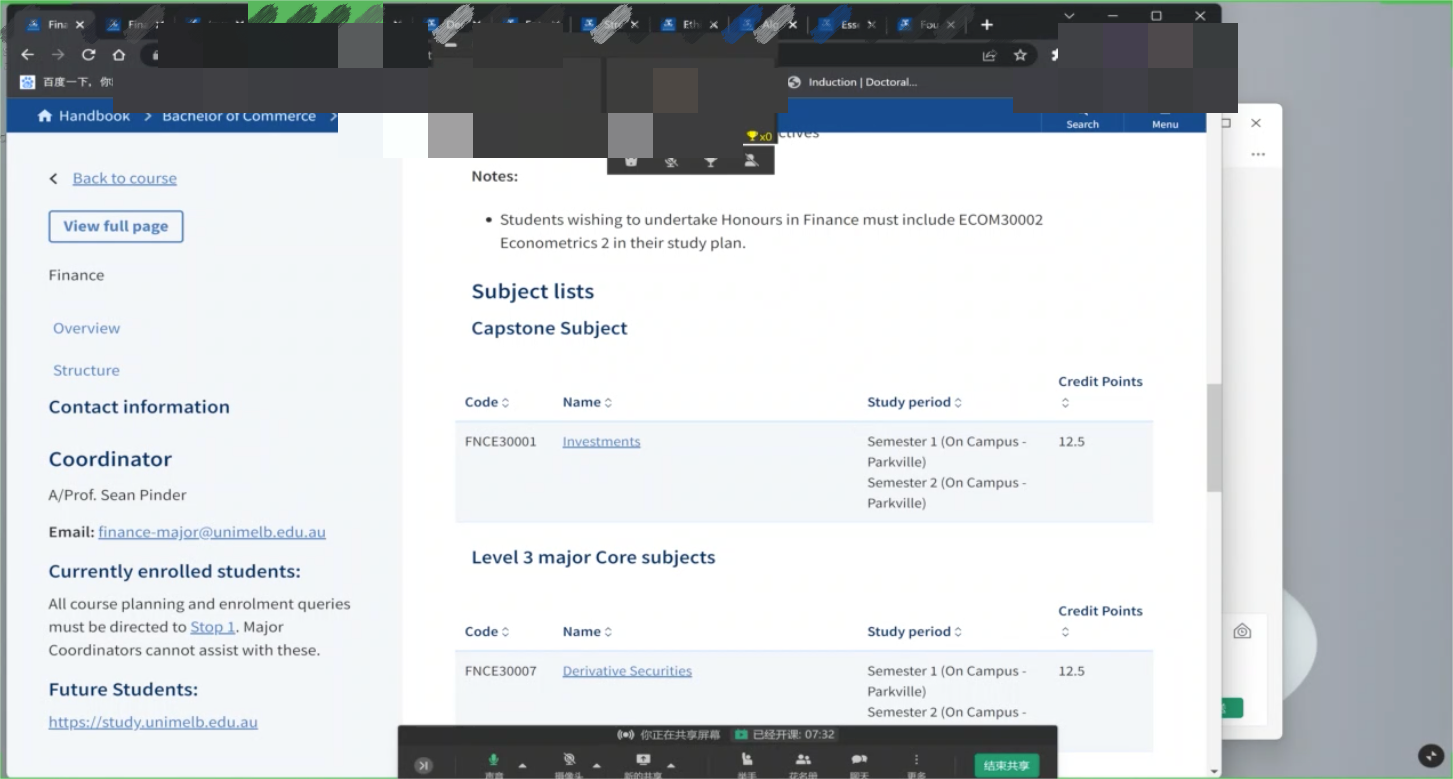
Task: Collapse the meeting toolbar with arrow button
Action: pos(424,765)
